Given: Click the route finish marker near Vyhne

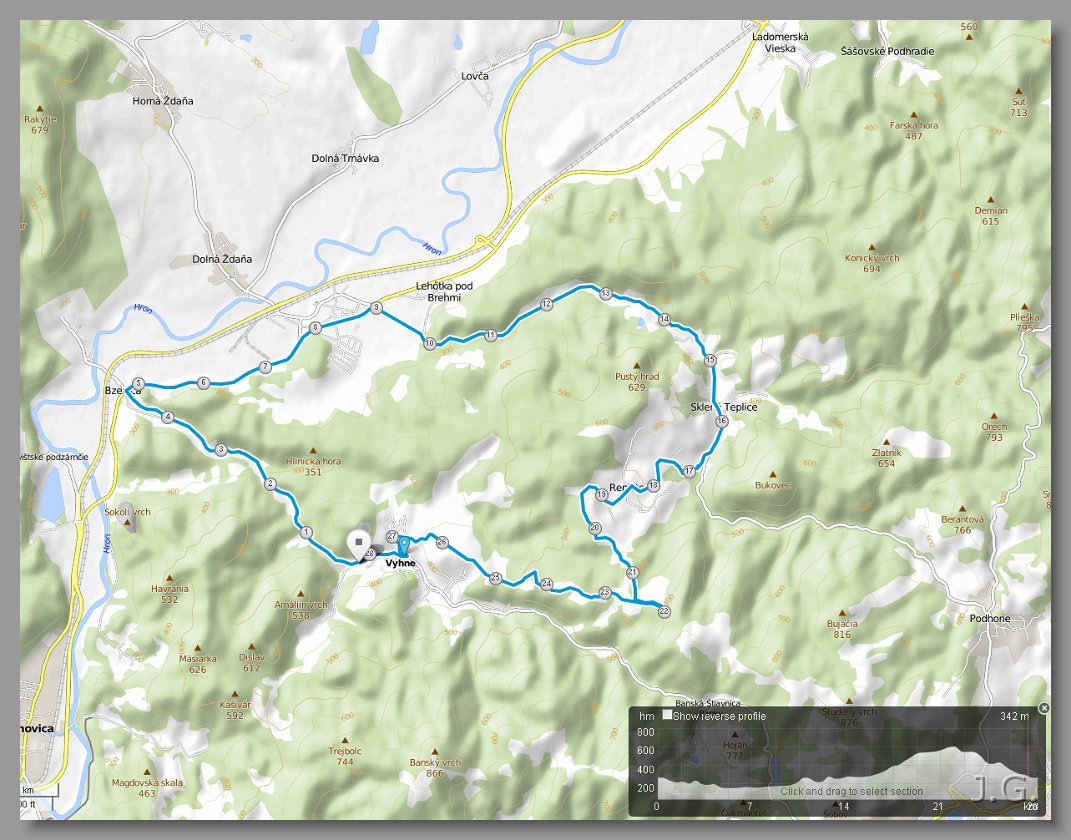Looking at the screenshot, I should [x=358, y=545].
